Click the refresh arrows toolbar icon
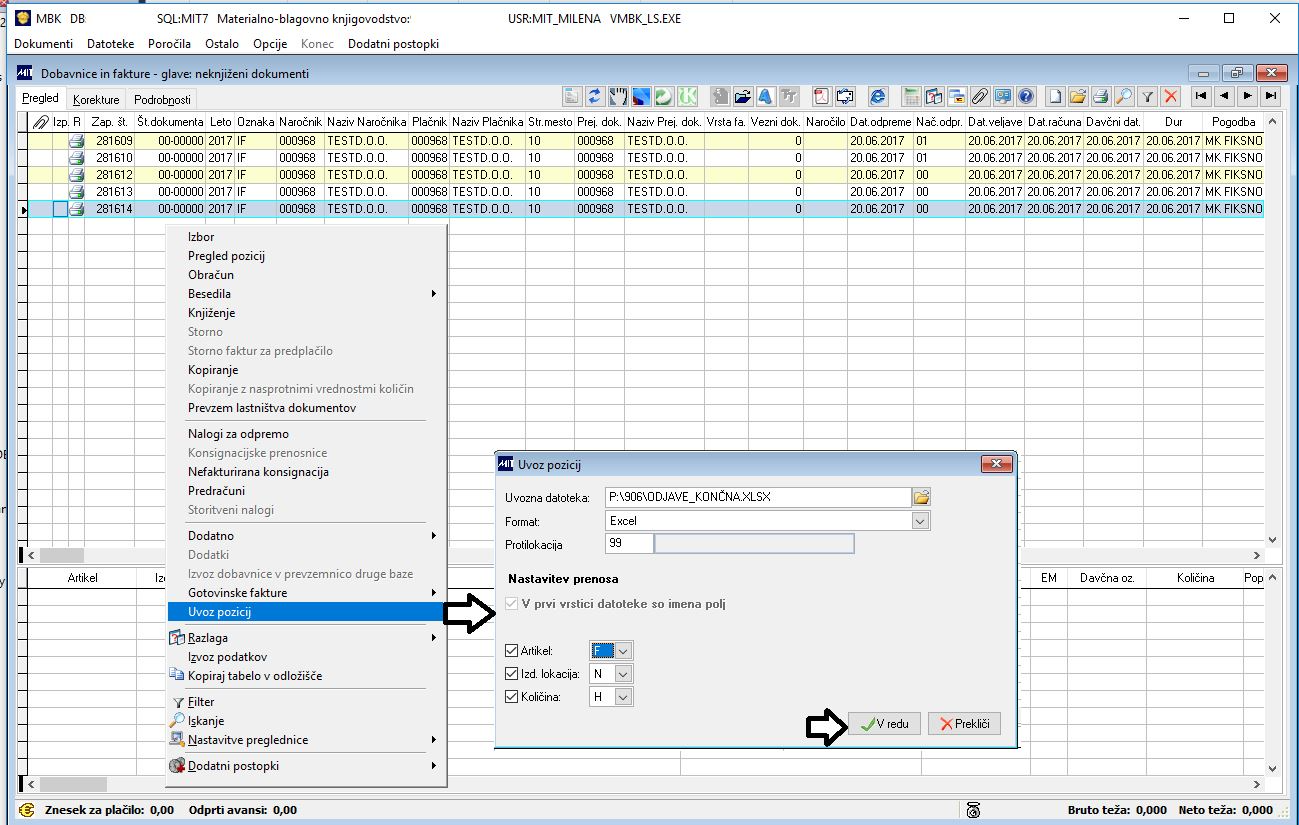Viewport: 1299px width, 825px height. [596, 97]
